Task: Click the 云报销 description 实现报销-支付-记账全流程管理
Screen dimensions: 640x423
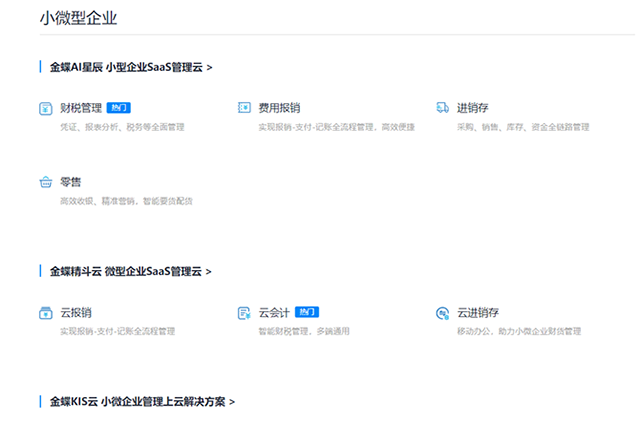Action: pos(118,331)
